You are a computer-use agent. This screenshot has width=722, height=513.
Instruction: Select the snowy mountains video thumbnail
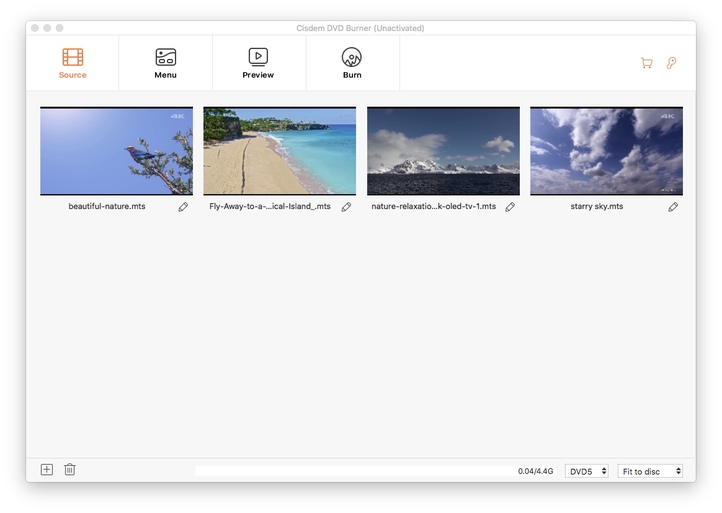pos(443,151)
